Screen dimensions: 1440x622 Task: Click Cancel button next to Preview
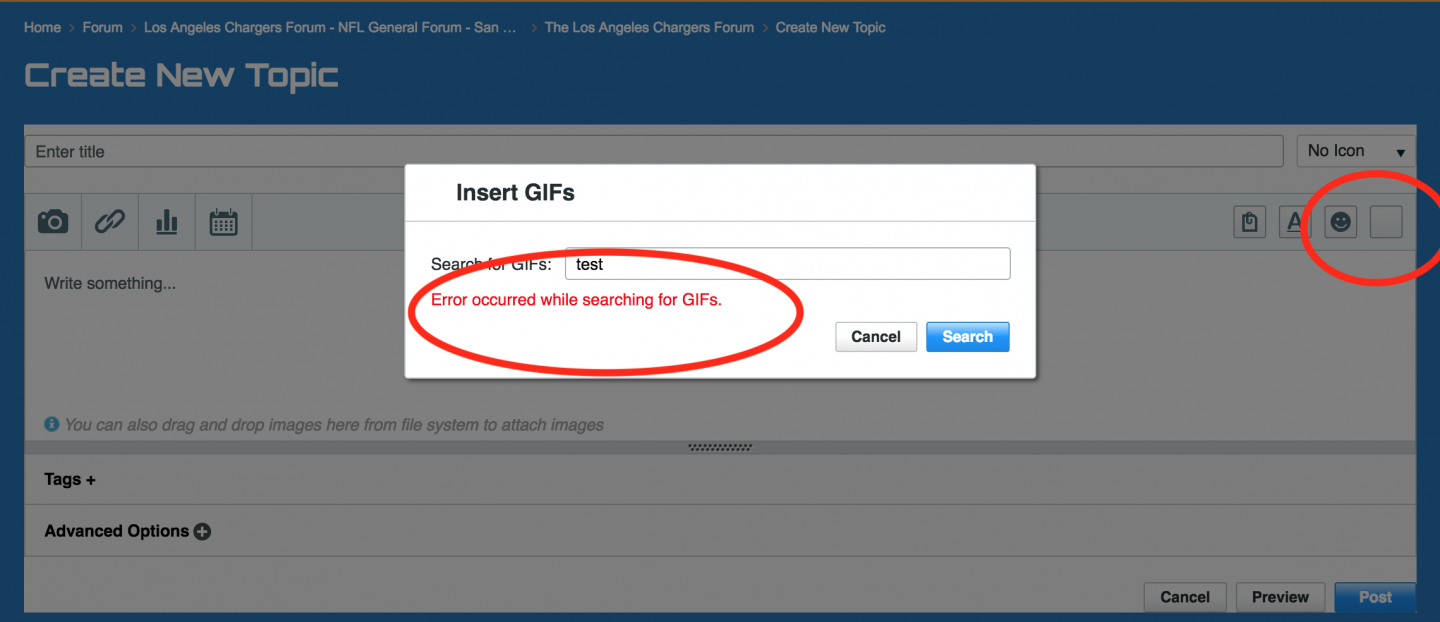click(x=1185, y=597)
